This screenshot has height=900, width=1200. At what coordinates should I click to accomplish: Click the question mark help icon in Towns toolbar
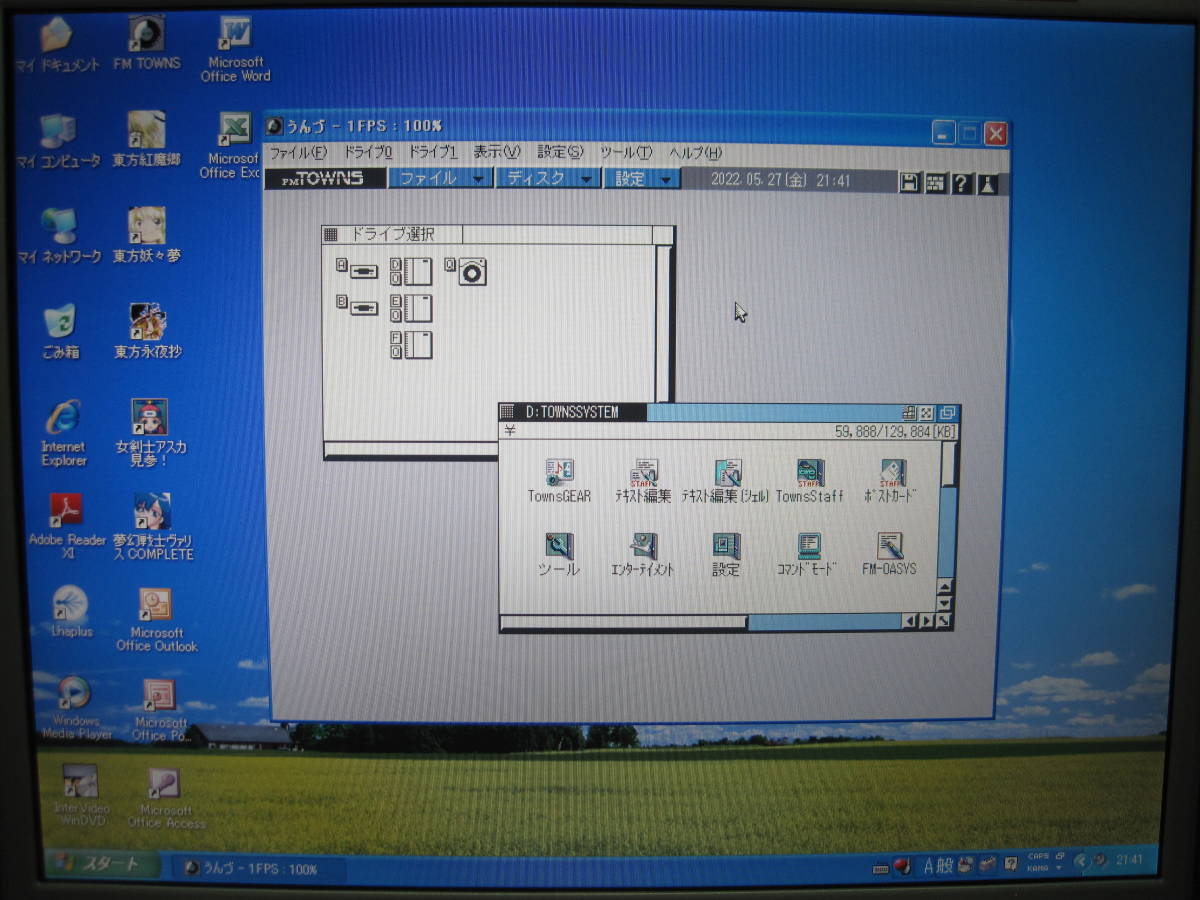point(961,183)
